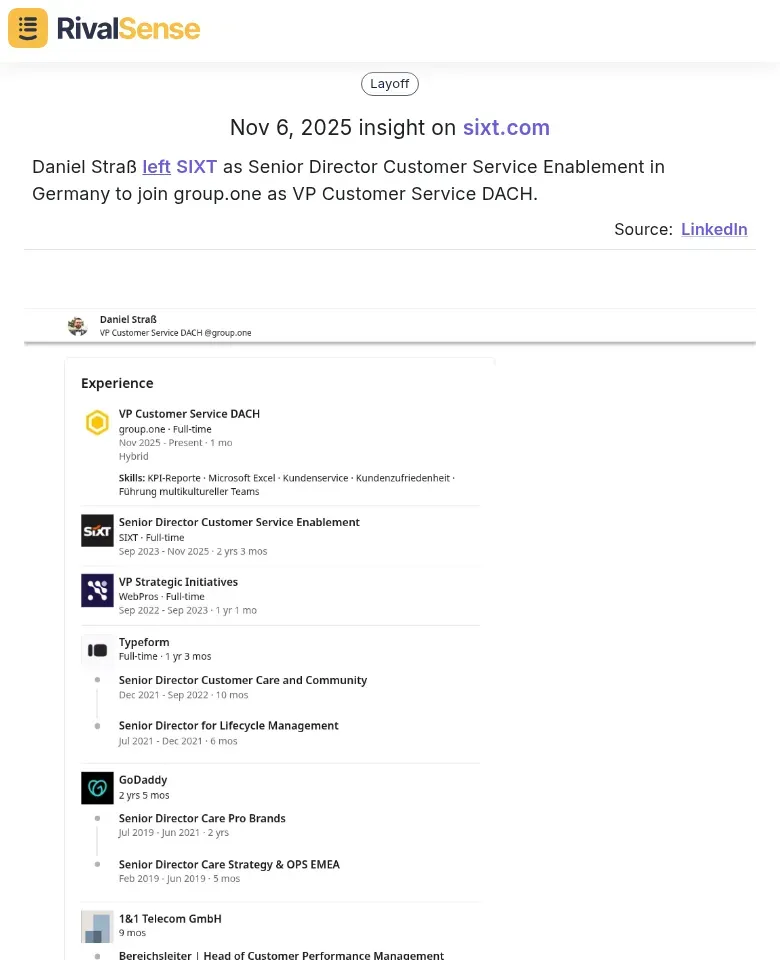Click the RivalSense logo icon
The height and width of the screenshot is (960, 780).
coord(28,28)
